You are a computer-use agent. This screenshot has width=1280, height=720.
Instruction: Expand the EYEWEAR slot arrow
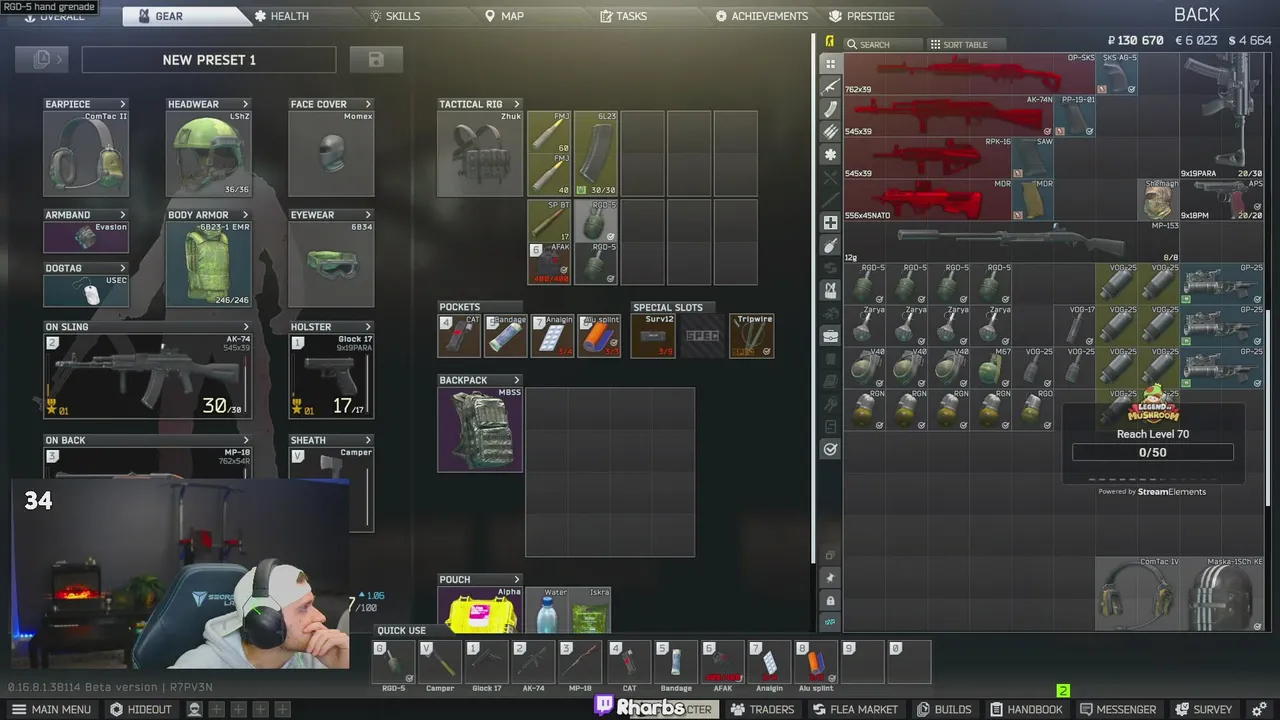tap(368, 215)
